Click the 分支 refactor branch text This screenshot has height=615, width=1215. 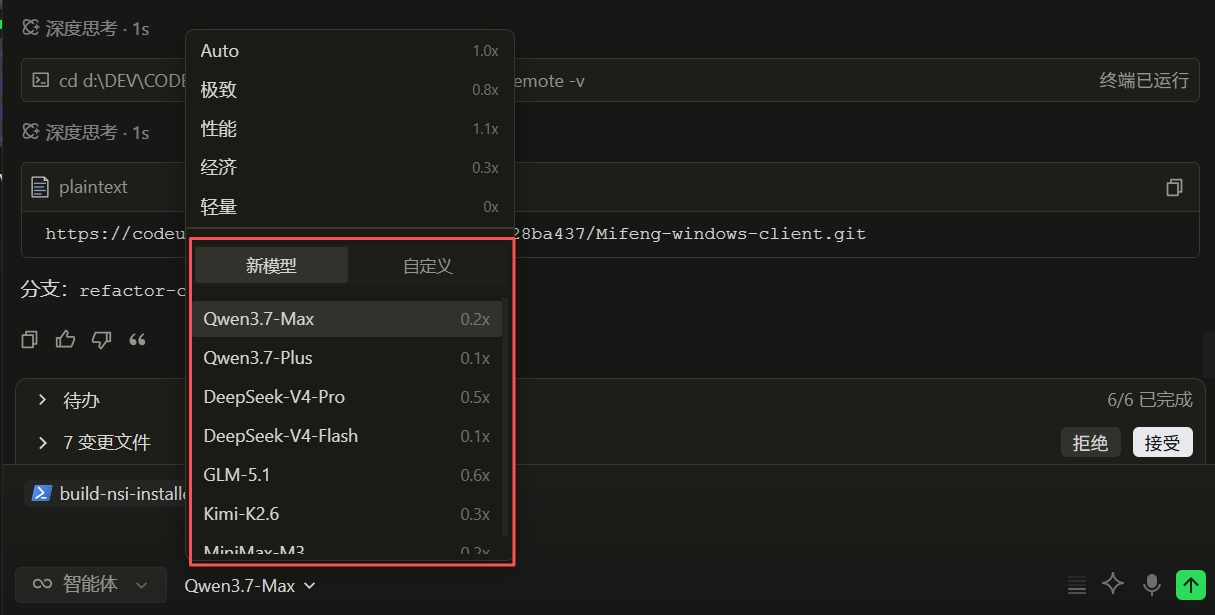point(103,291)
